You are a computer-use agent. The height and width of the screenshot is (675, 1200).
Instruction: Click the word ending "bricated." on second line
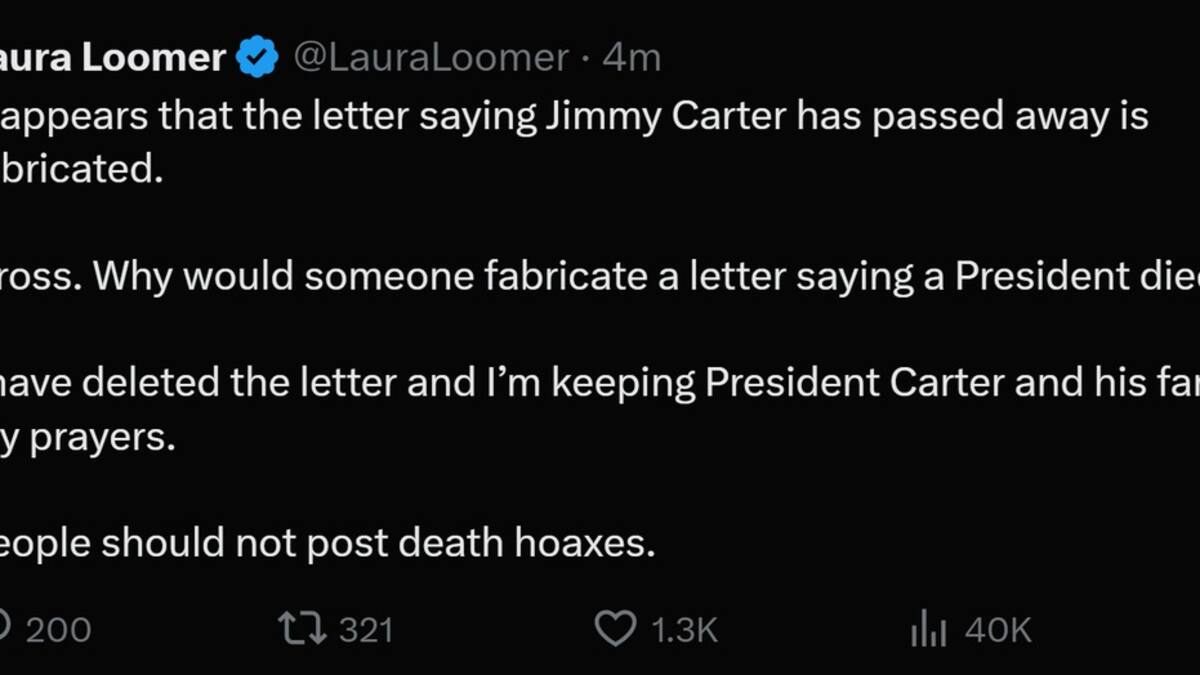click(x=82, y=169)
